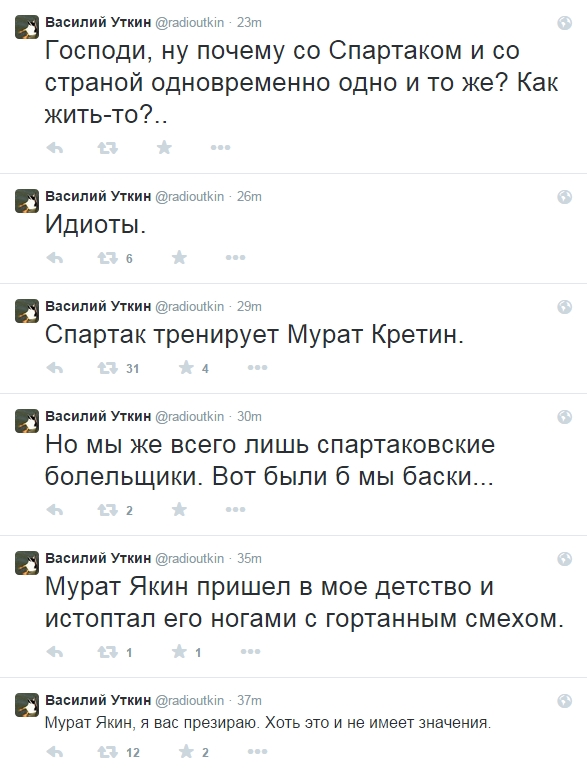The width and height of the screenshot is (587, 773).
Task: Open more options on the 23m tweet
Action: (x=220, y=147)
